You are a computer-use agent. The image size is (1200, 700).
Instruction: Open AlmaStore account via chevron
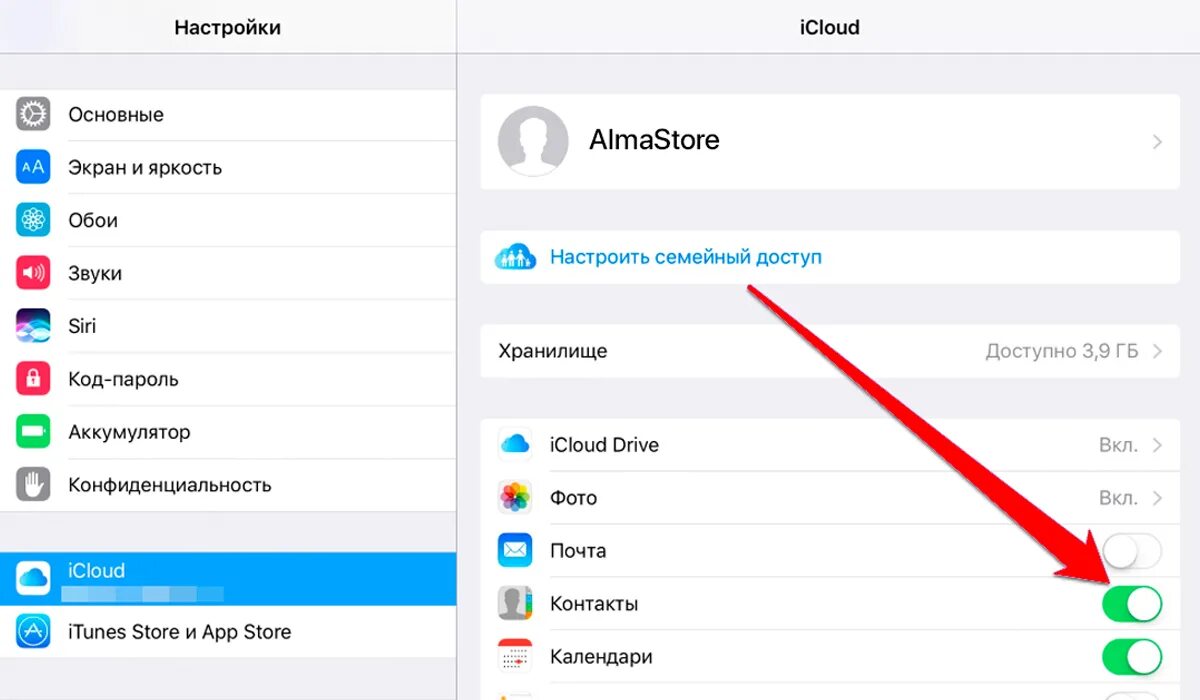(1157, 142)
